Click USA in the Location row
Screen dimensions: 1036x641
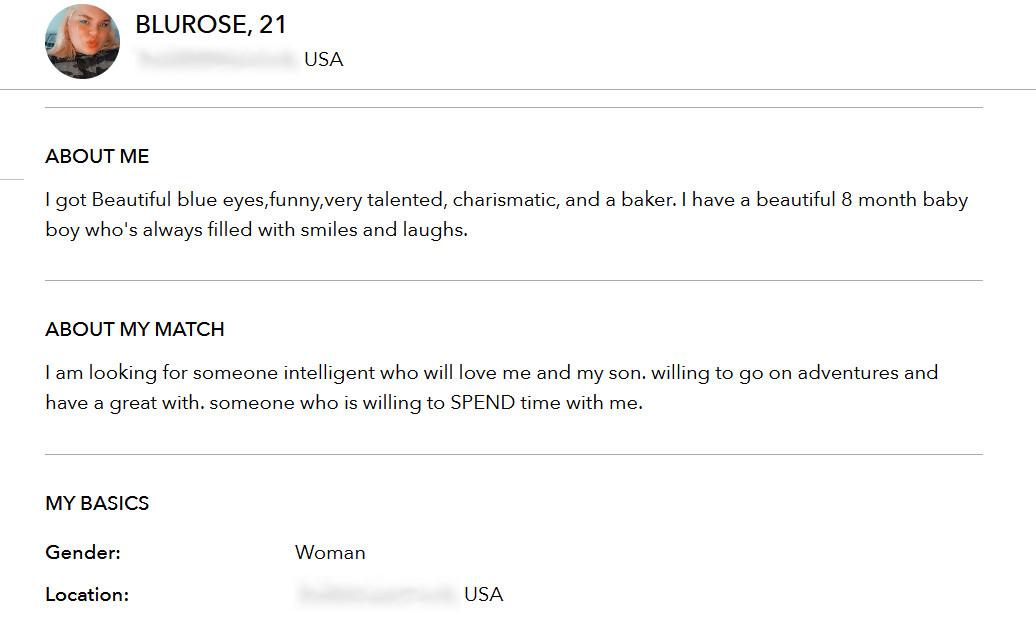483,595
